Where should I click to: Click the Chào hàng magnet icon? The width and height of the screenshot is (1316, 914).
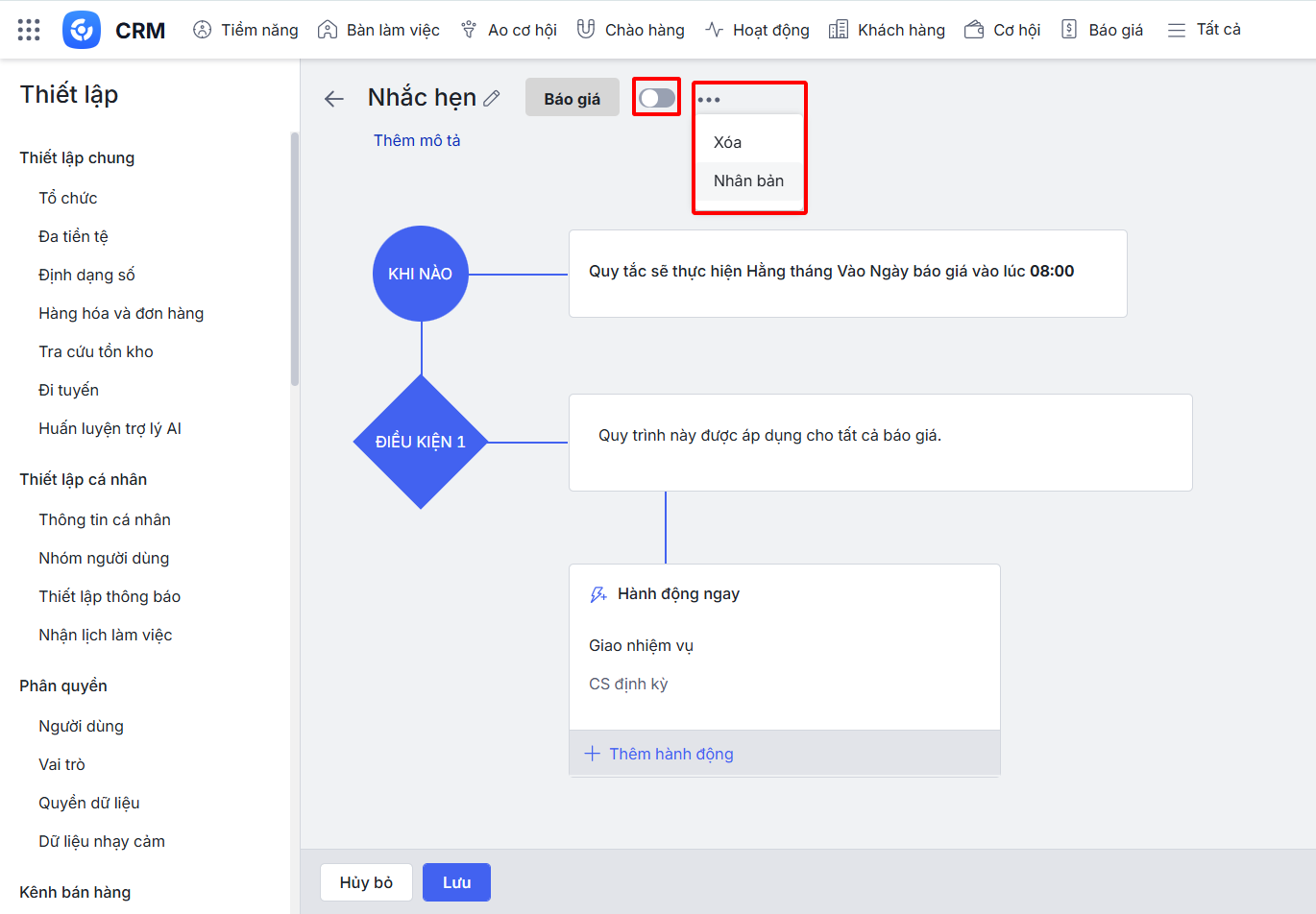coord(585,30)
